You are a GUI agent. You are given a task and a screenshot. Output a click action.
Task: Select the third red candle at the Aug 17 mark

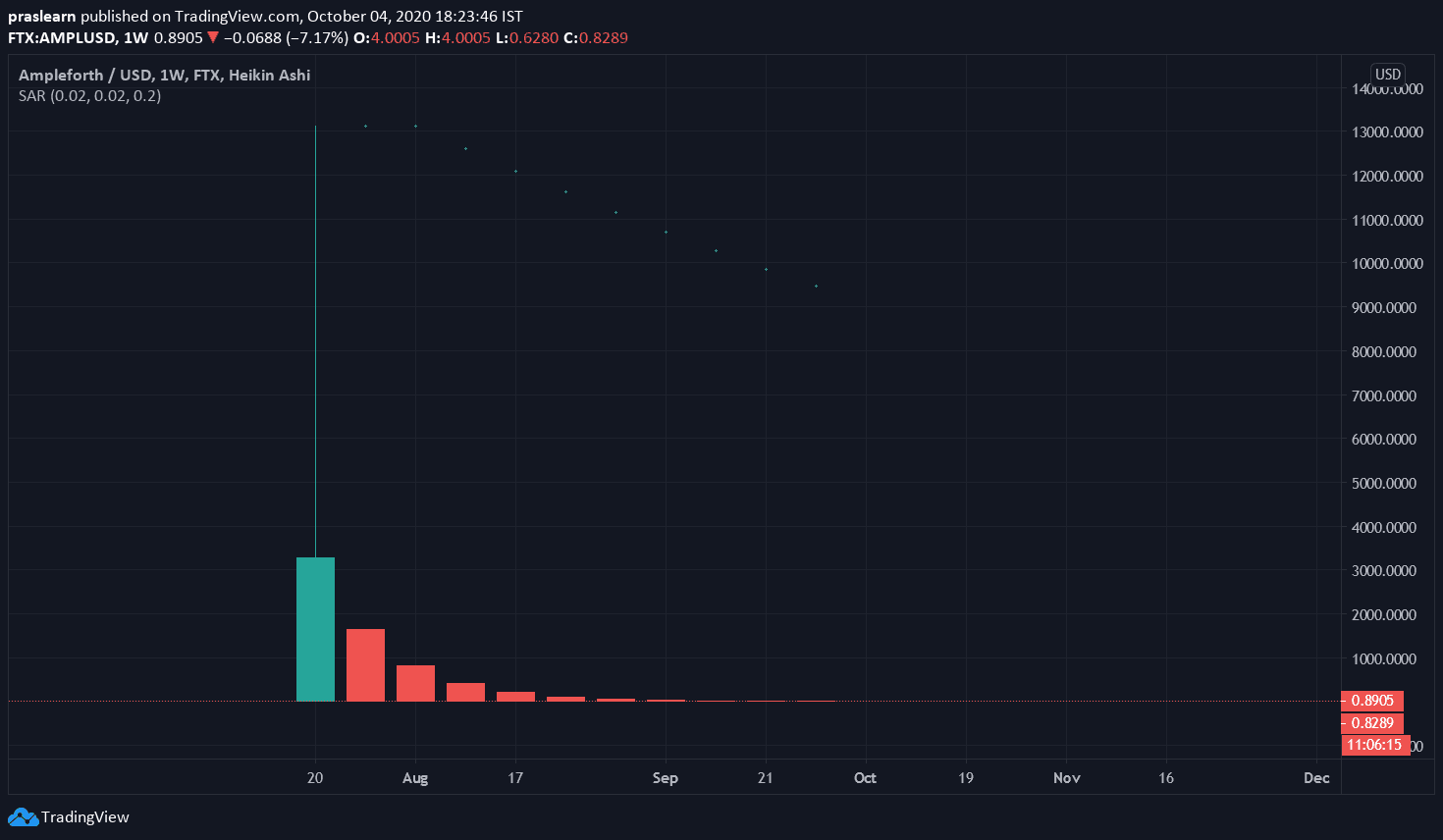point(515,696)
